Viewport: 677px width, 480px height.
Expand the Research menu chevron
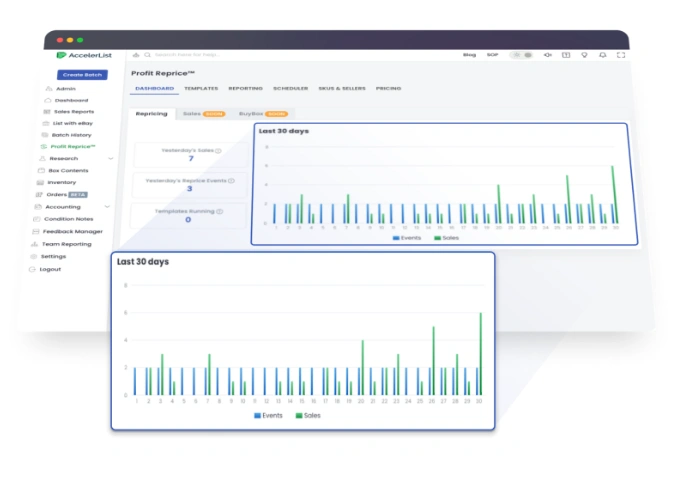(x=111, y=158)
